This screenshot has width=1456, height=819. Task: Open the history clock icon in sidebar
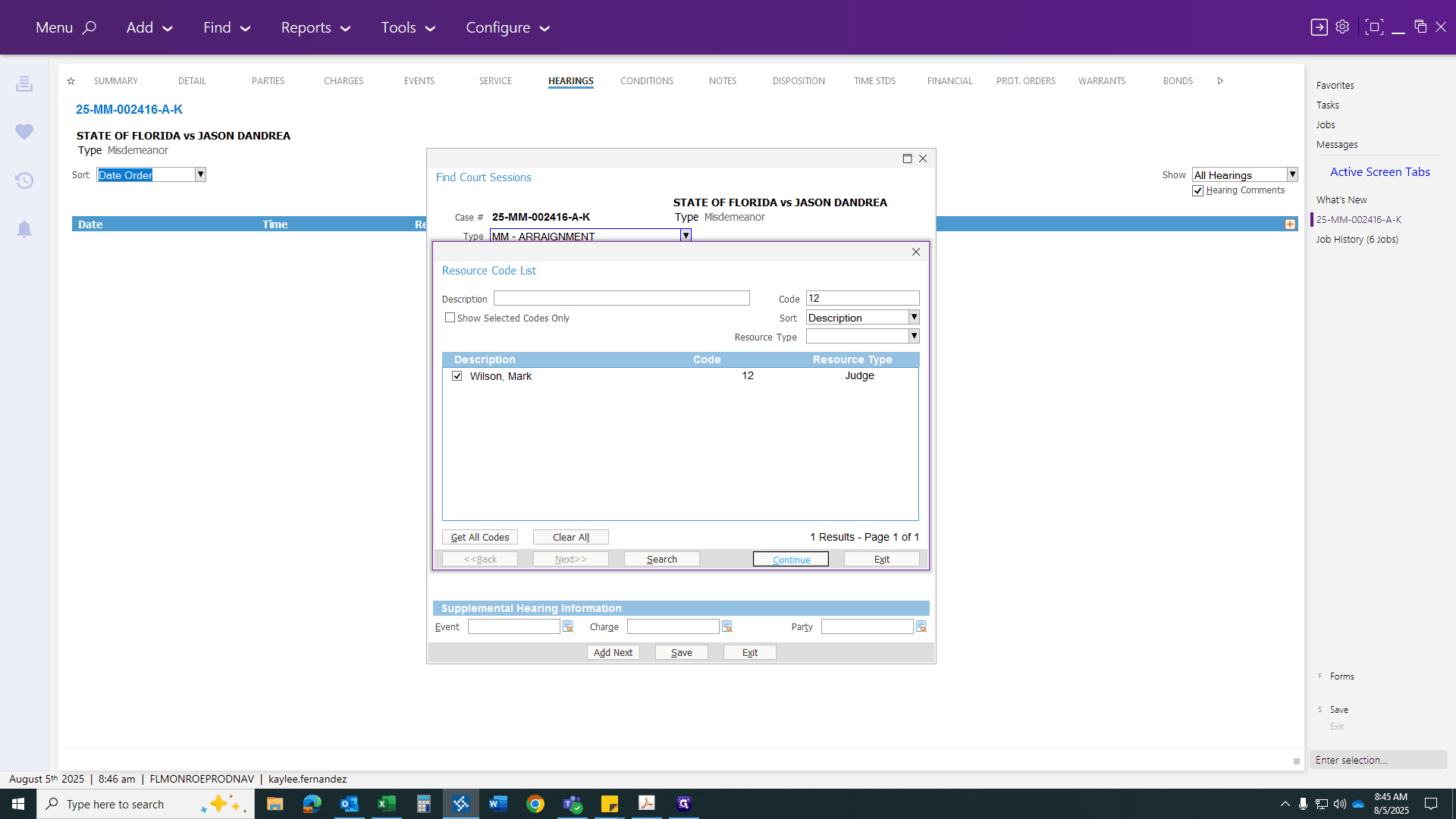24,180
